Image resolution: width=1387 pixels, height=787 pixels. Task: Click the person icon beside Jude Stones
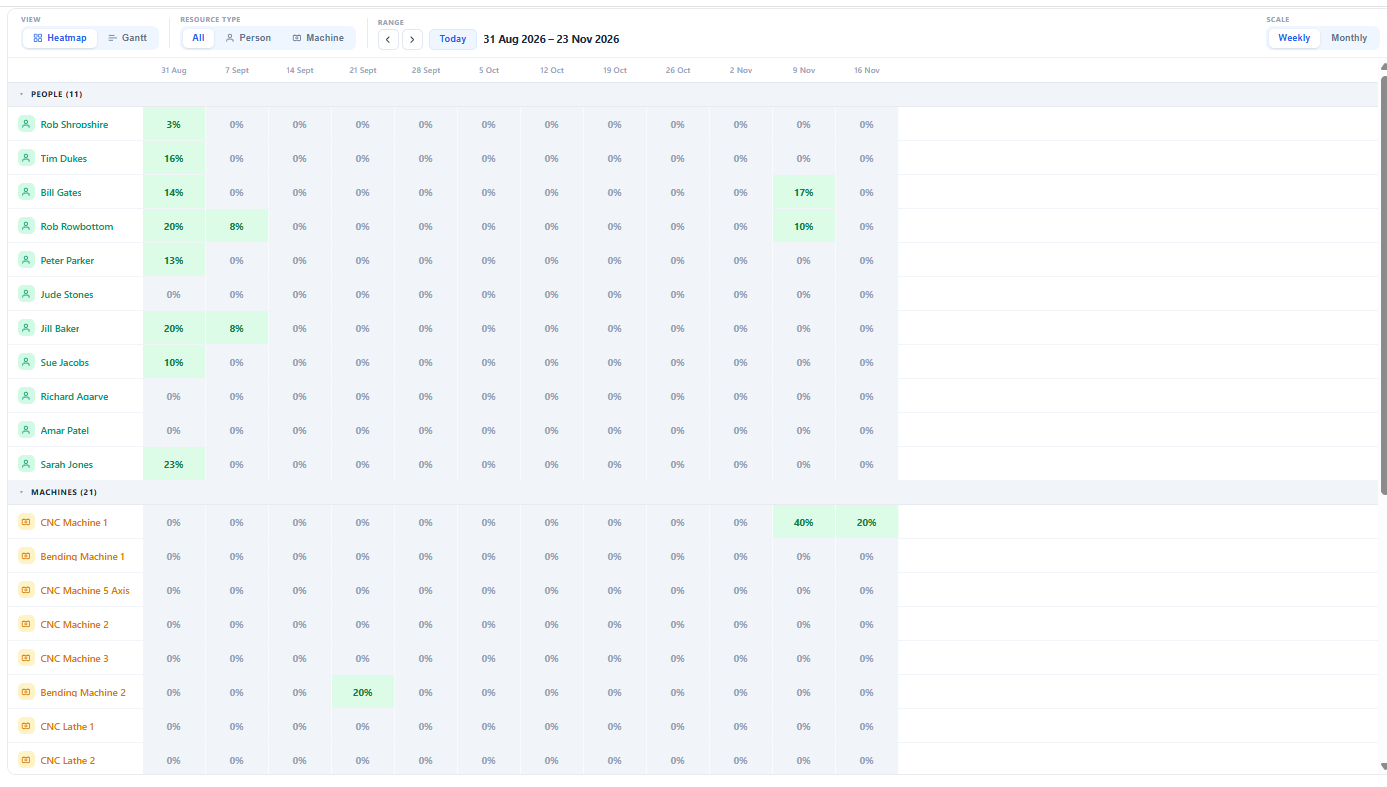click(26, 294)
